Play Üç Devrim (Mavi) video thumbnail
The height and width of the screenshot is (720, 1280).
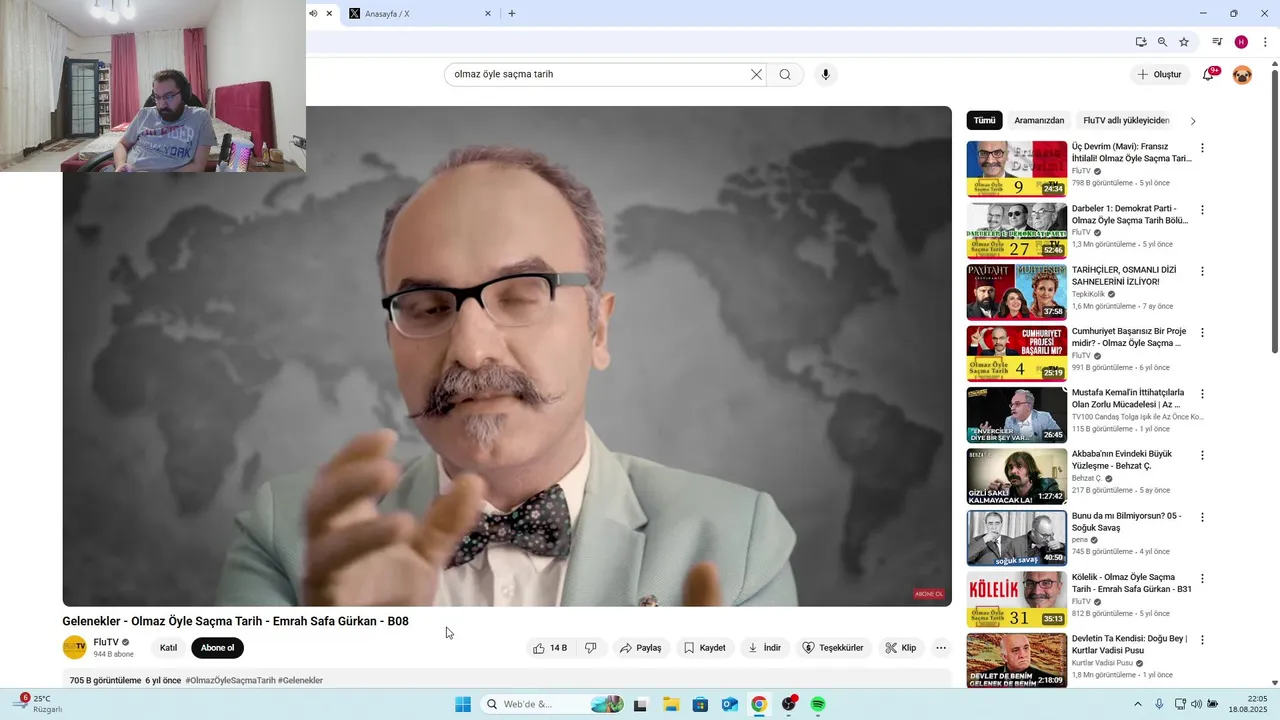(x=1016, y=169)
